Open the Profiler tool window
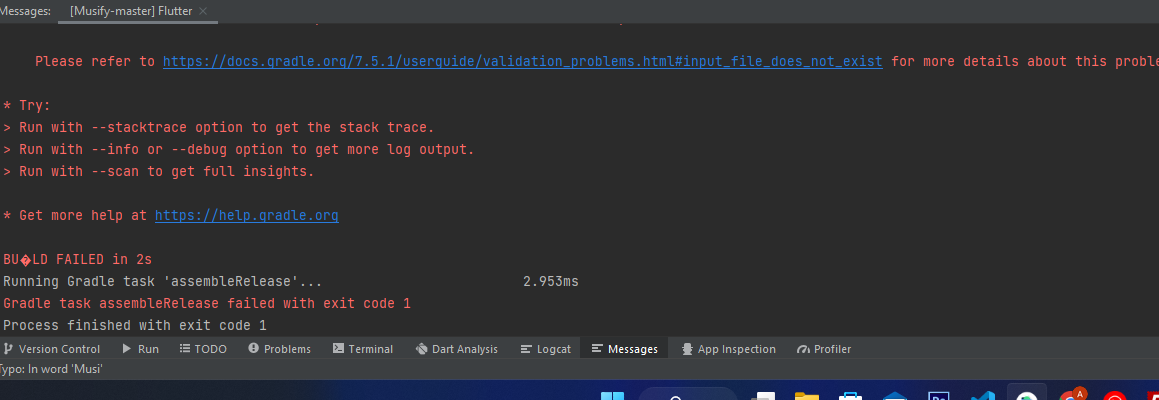 pyautogui.click(x=824, y=349)
